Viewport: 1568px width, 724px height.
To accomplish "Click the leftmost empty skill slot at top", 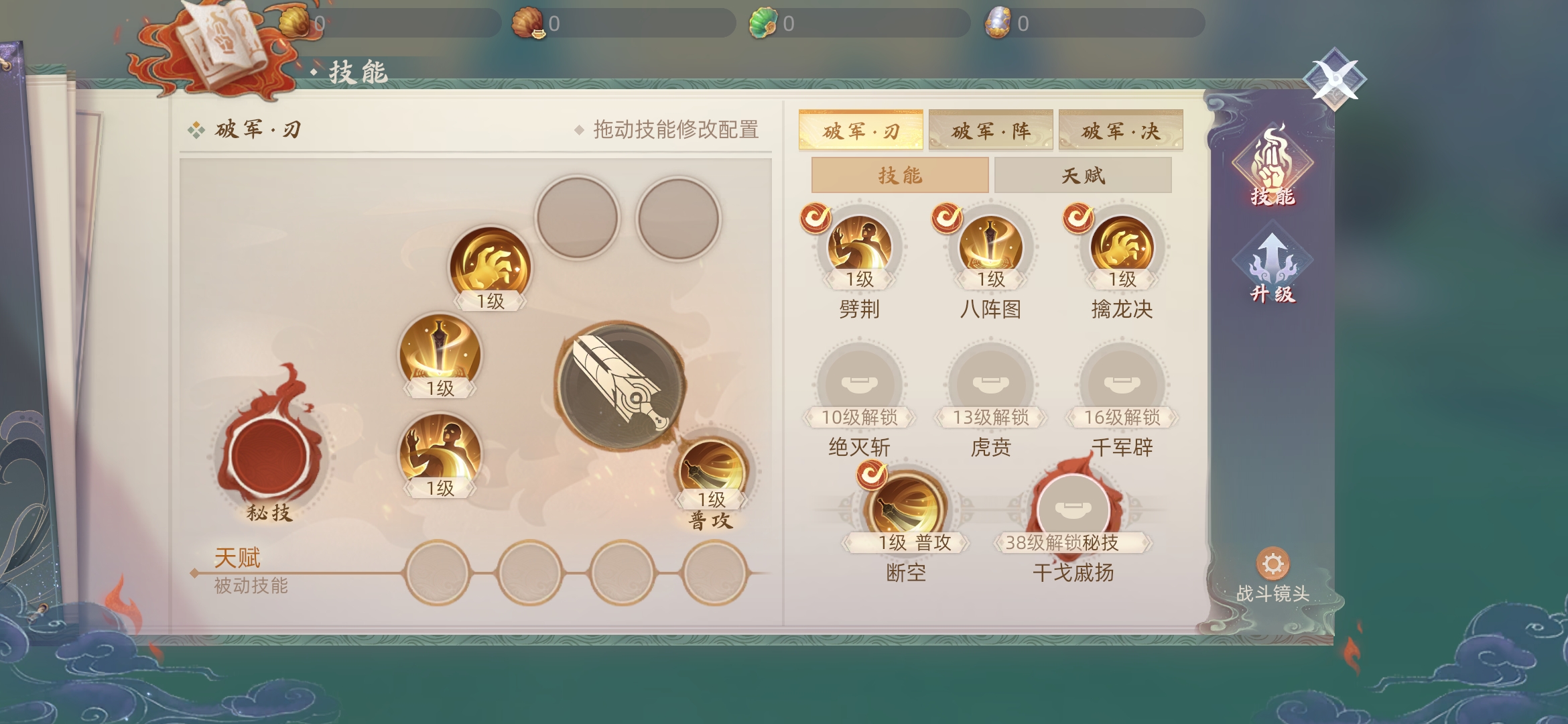I will (x=577, y=218).
